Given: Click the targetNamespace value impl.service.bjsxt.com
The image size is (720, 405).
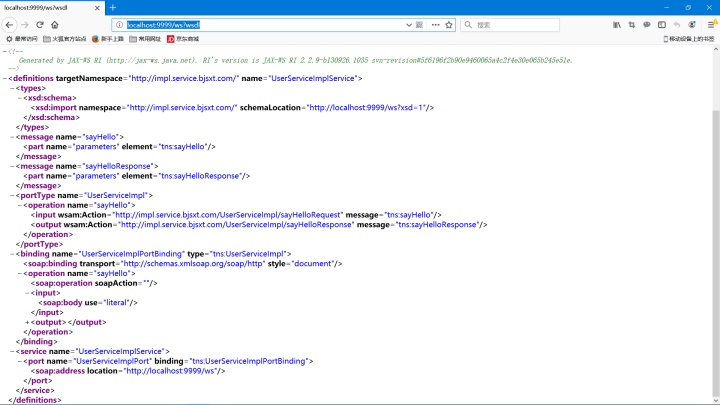Looking at the screenshot, I should (184, 79).
